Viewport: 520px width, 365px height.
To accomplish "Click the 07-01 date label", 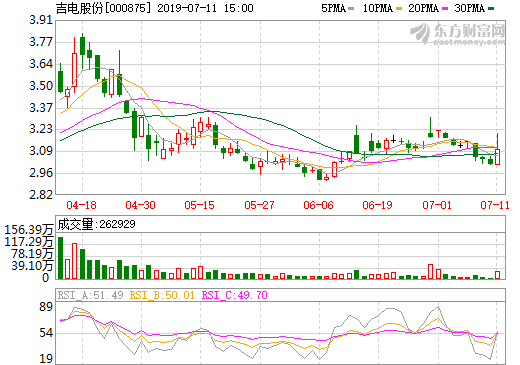I will point(437,205).
